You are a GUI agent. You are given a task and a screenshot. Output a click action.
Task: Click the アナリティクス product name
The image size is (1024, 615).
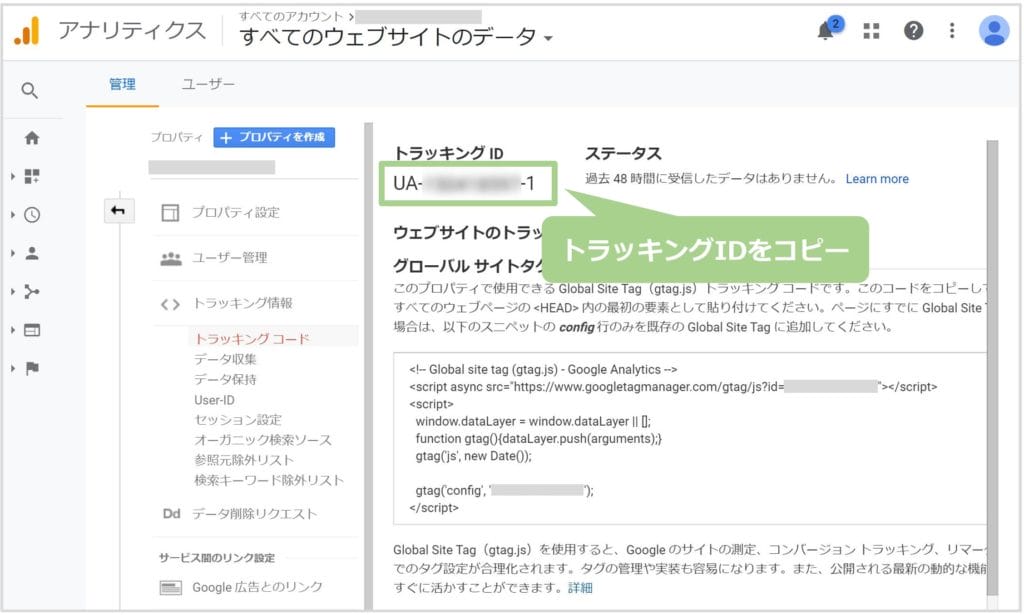[x=132, y=30]
